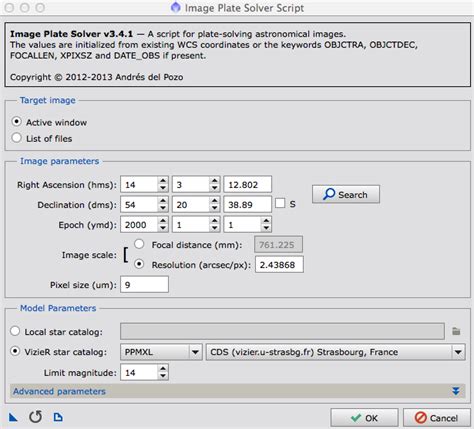Confirm with the OK button
Image resolution: width=474 pixels, height=429 pixels.
pos(364,418)
